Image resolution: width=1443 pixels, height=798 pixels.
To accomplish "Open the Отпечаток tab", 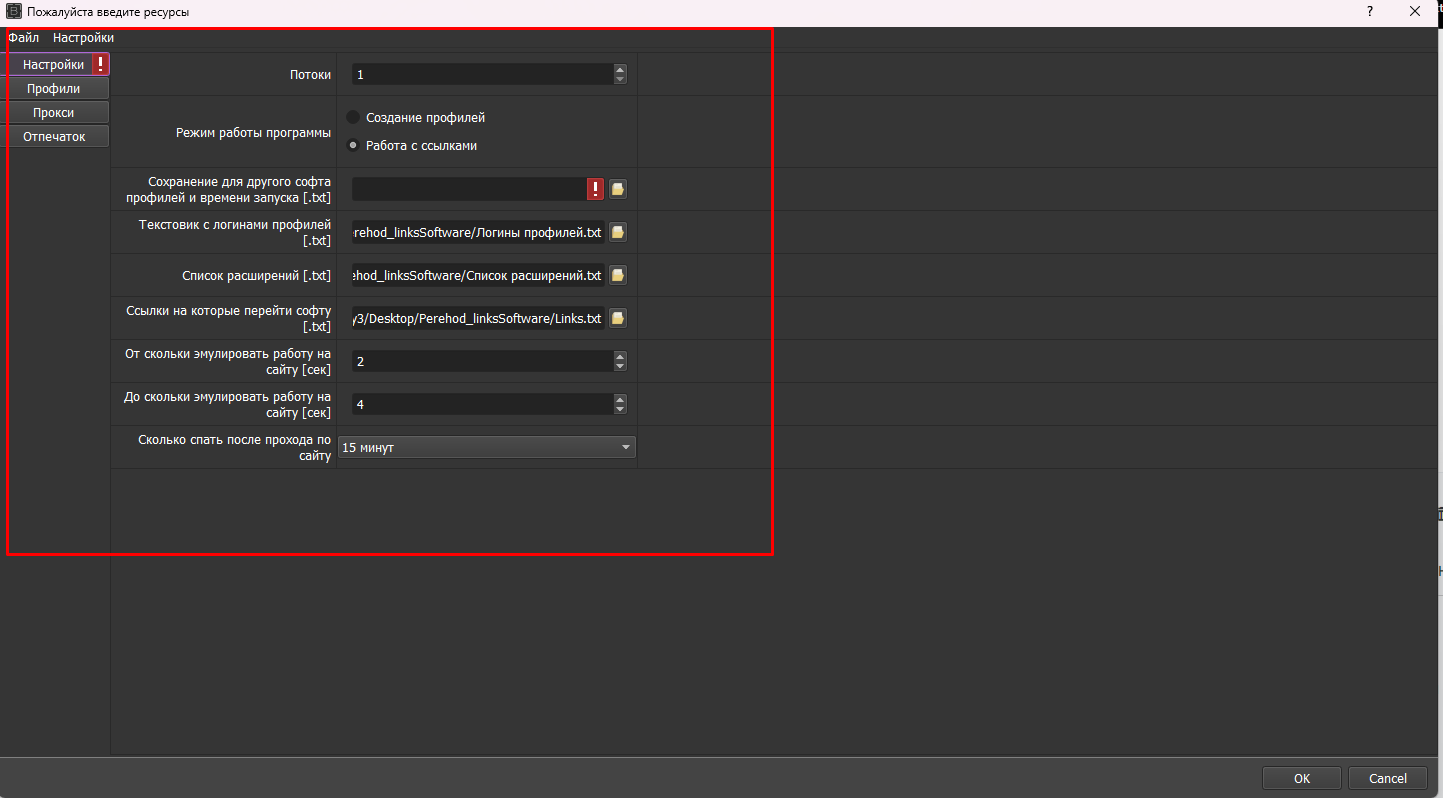I will click(x=54, y=137).
